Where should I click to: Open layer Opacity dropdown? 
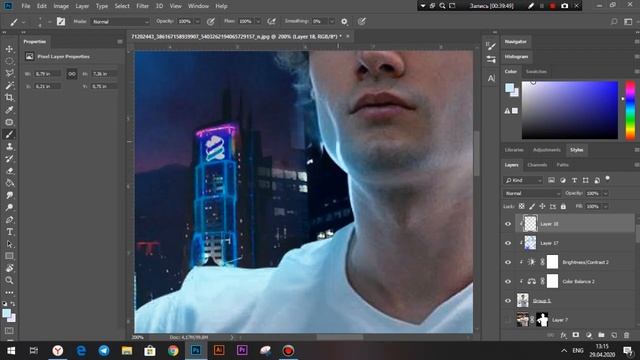[x=606, y=193]
